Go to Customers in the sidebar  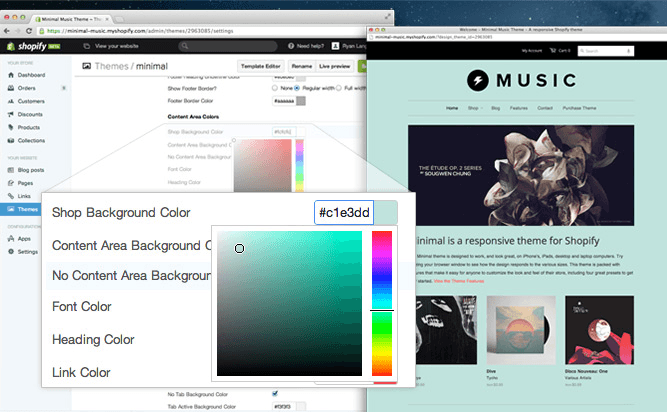pyautogui.click(x=30, y=101)
